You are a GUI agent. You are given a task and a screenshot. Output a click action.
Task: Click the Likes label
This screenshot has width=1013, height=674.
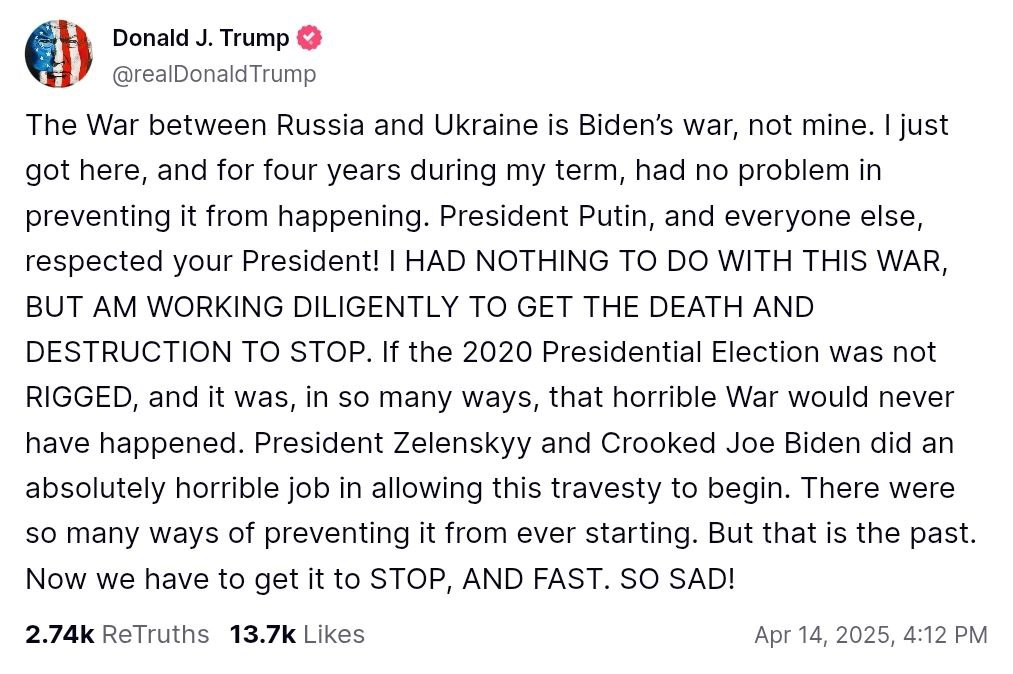pyautogui.click(x=334, y=635)
